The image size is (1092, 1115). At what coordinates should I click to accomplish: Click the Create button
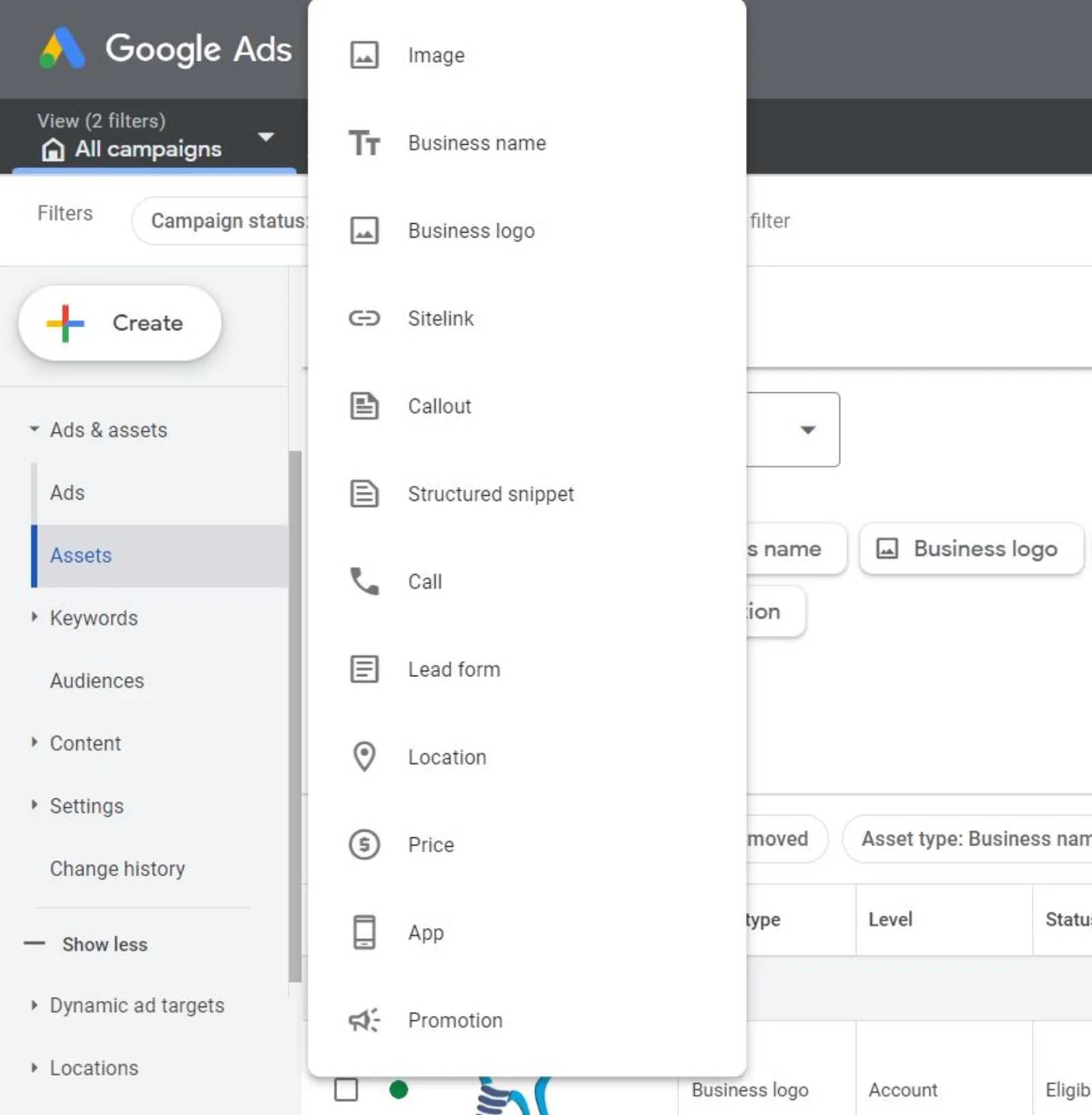click(x=120, y=323)
